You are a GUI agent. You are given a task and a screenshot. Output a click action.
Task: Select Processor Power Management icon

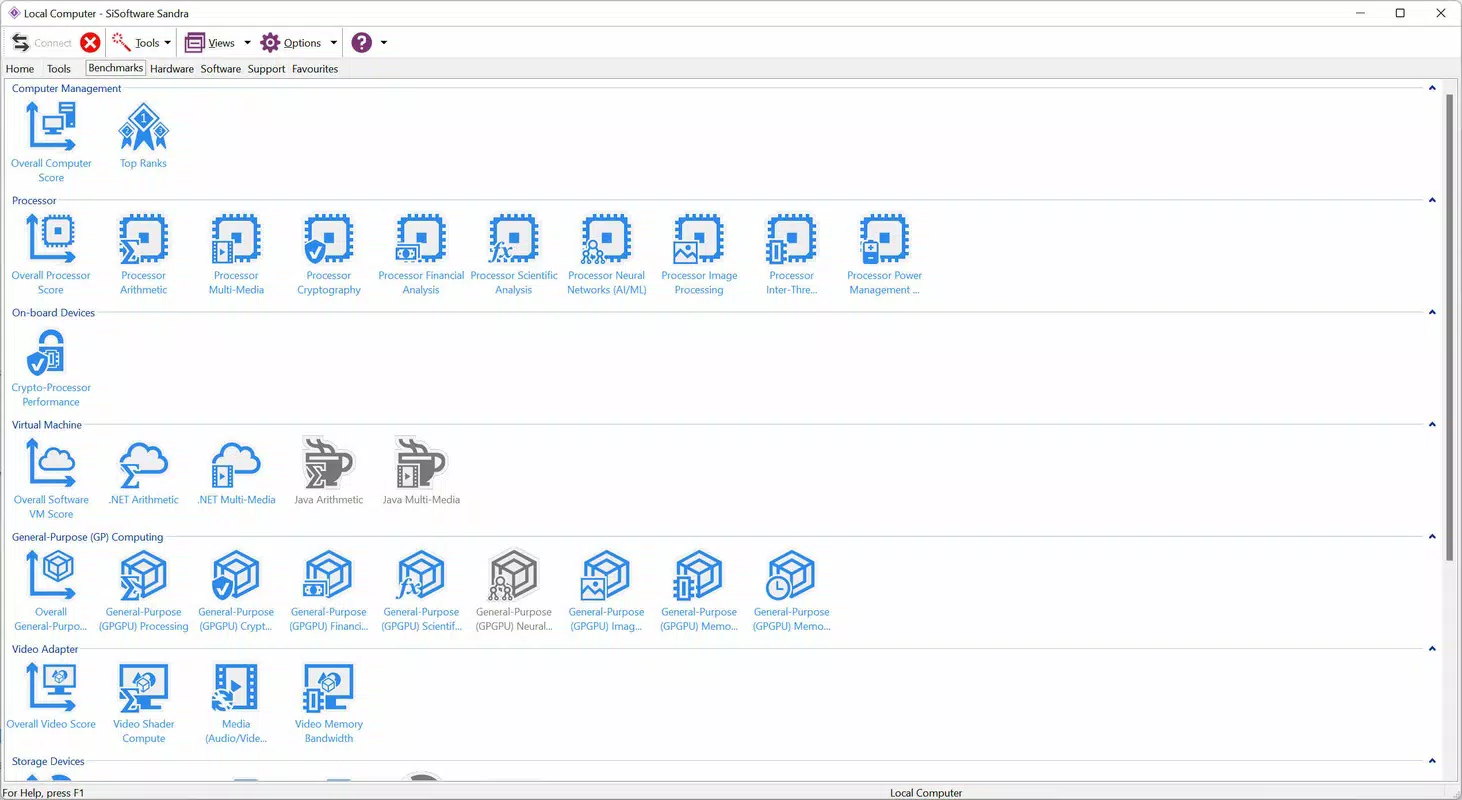pos(884,254)
